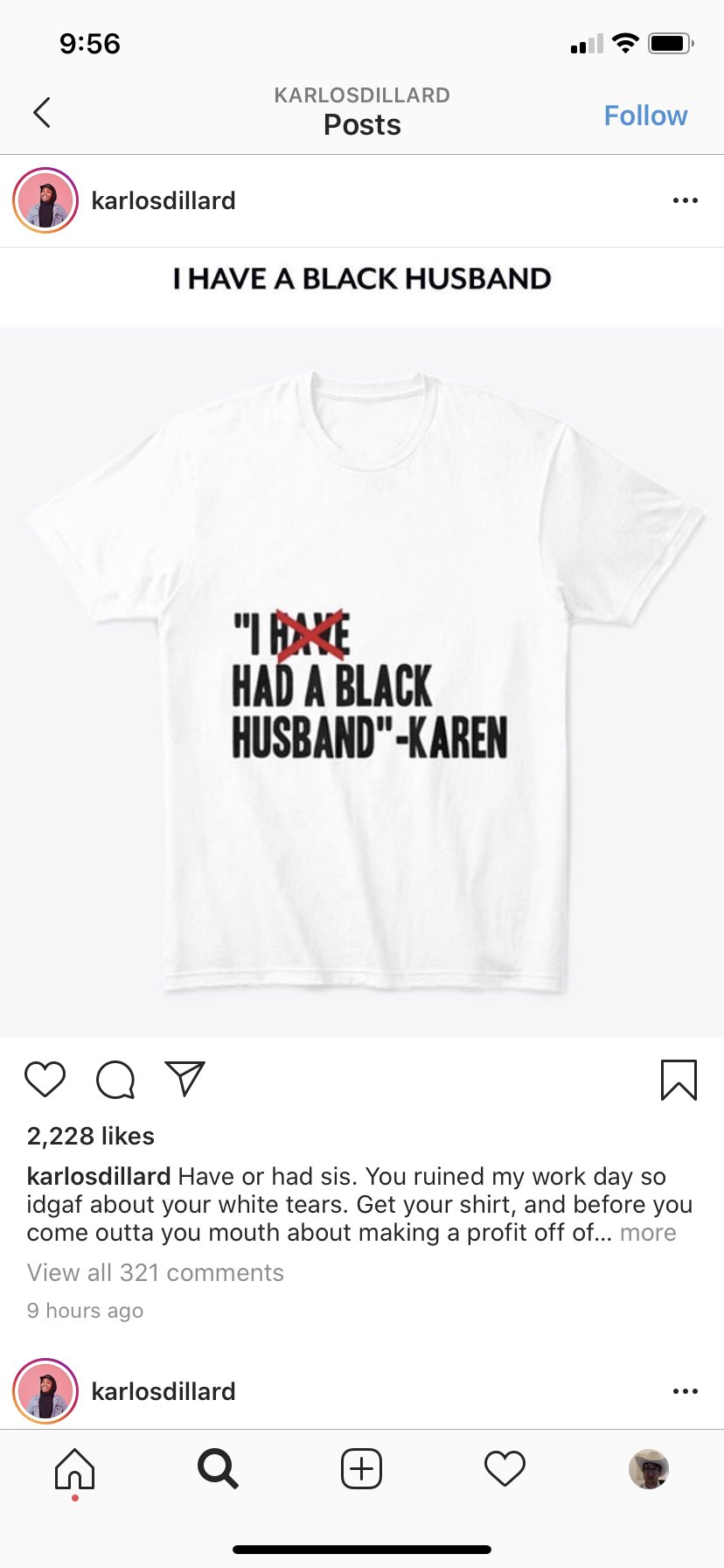Bookmark the T-shirt post
This screenshot has width=724, height=1568.
click(x=679, y=1079)
